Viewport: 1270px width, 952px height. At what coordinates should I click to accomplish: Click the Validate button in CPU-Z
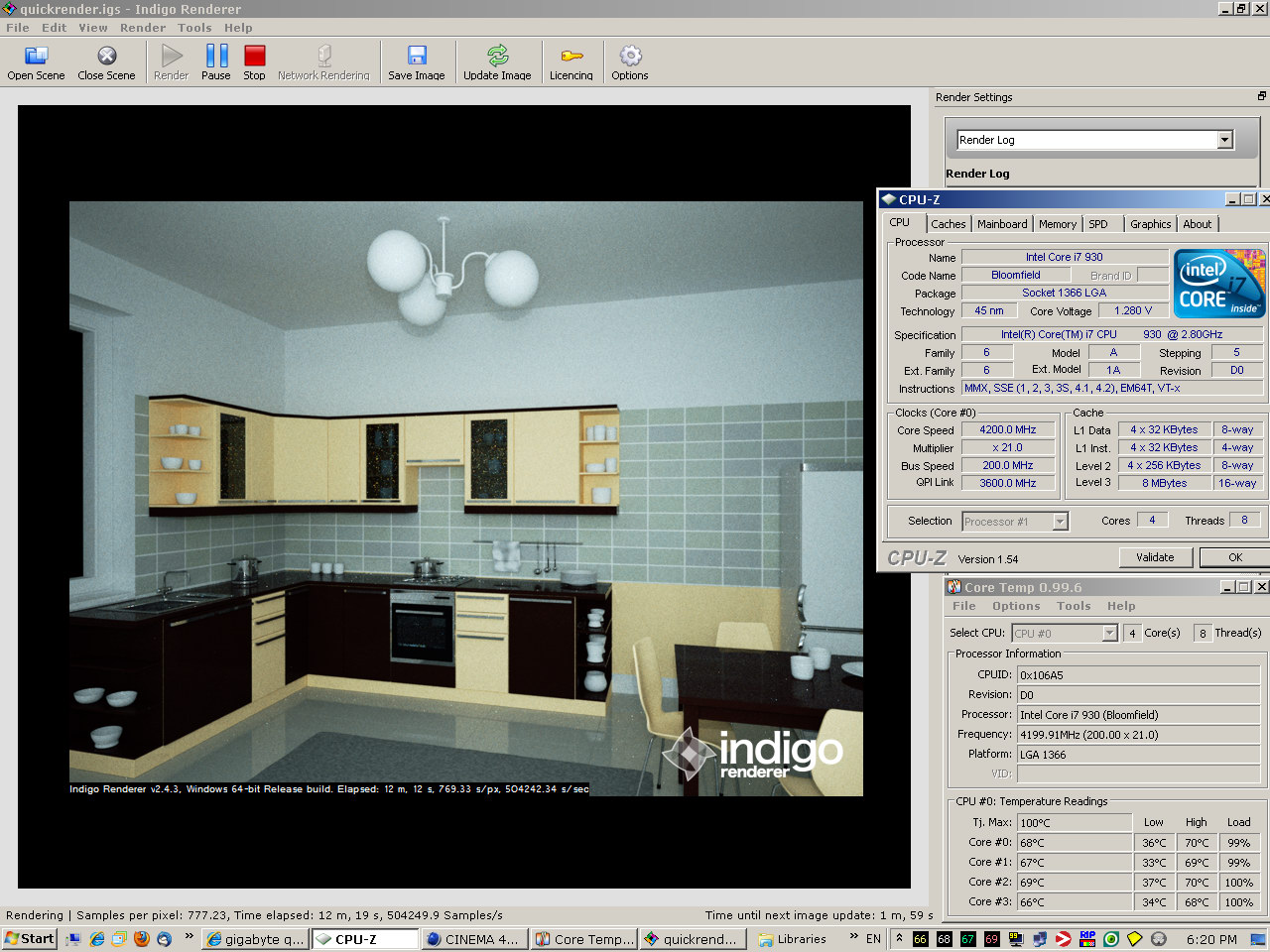[x=1155, y=557]
